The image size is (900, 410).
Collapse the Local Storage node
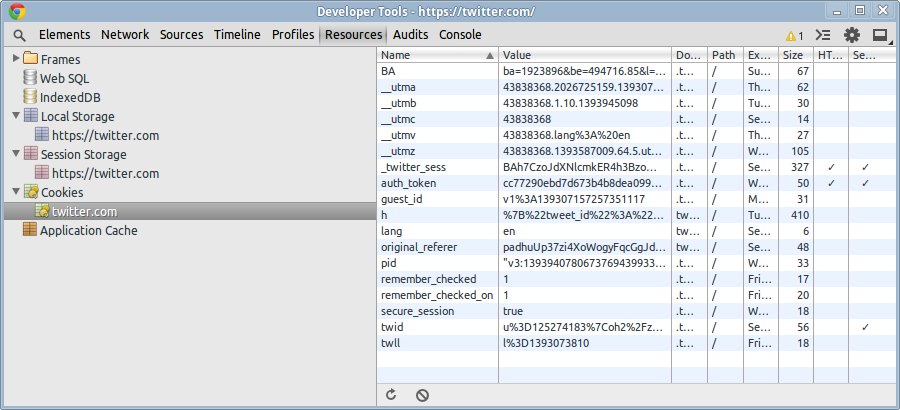(16, 115)
